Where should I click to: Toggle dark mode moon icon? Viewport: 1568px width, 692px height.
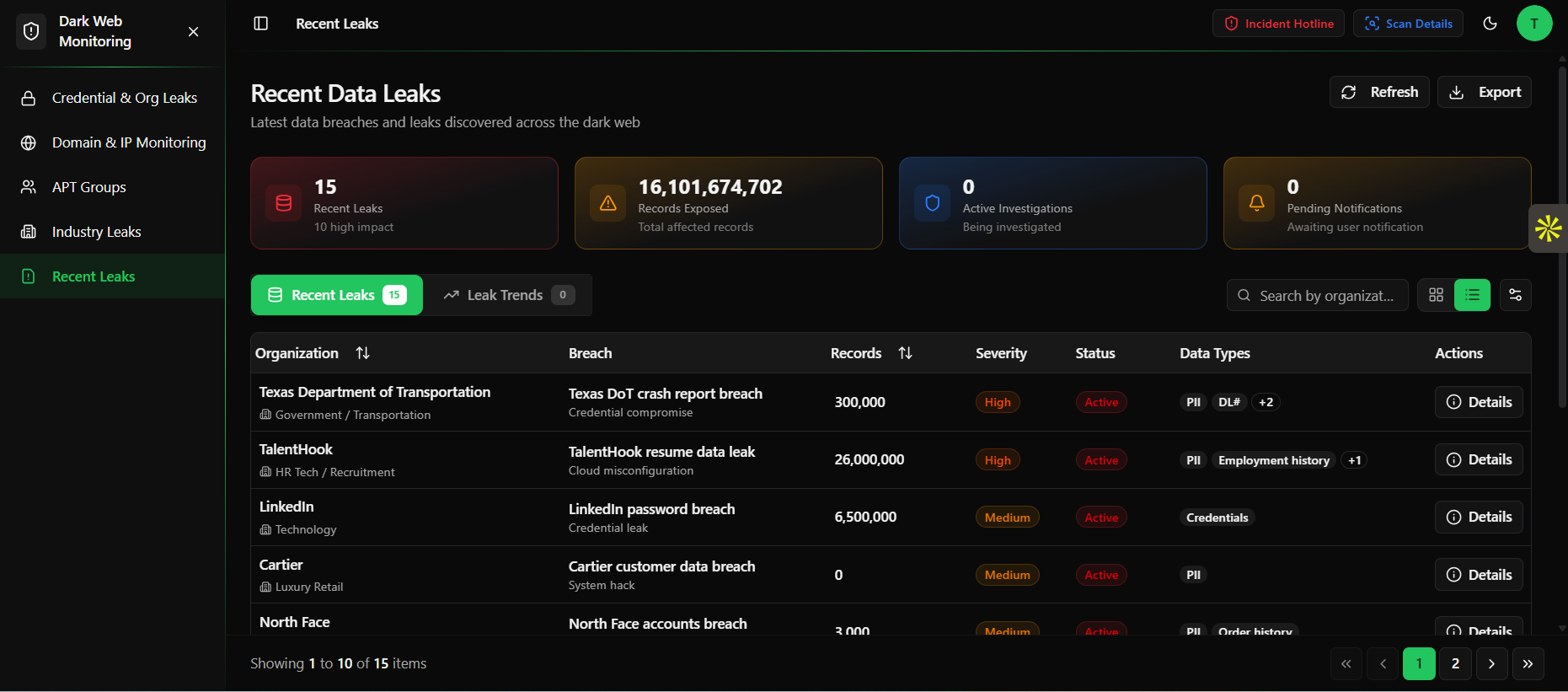coord(1490,24)
